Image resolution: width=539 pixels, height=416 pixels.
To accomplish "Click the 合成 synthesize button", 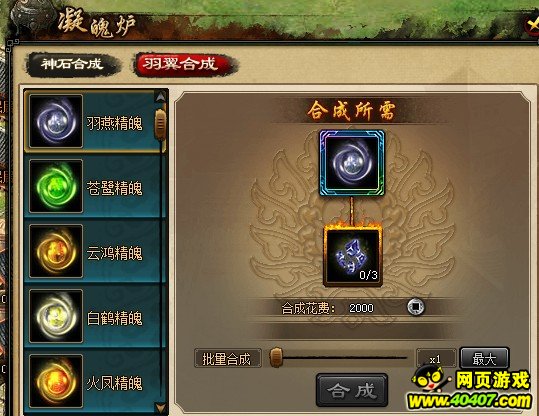I will click(352, 391).
